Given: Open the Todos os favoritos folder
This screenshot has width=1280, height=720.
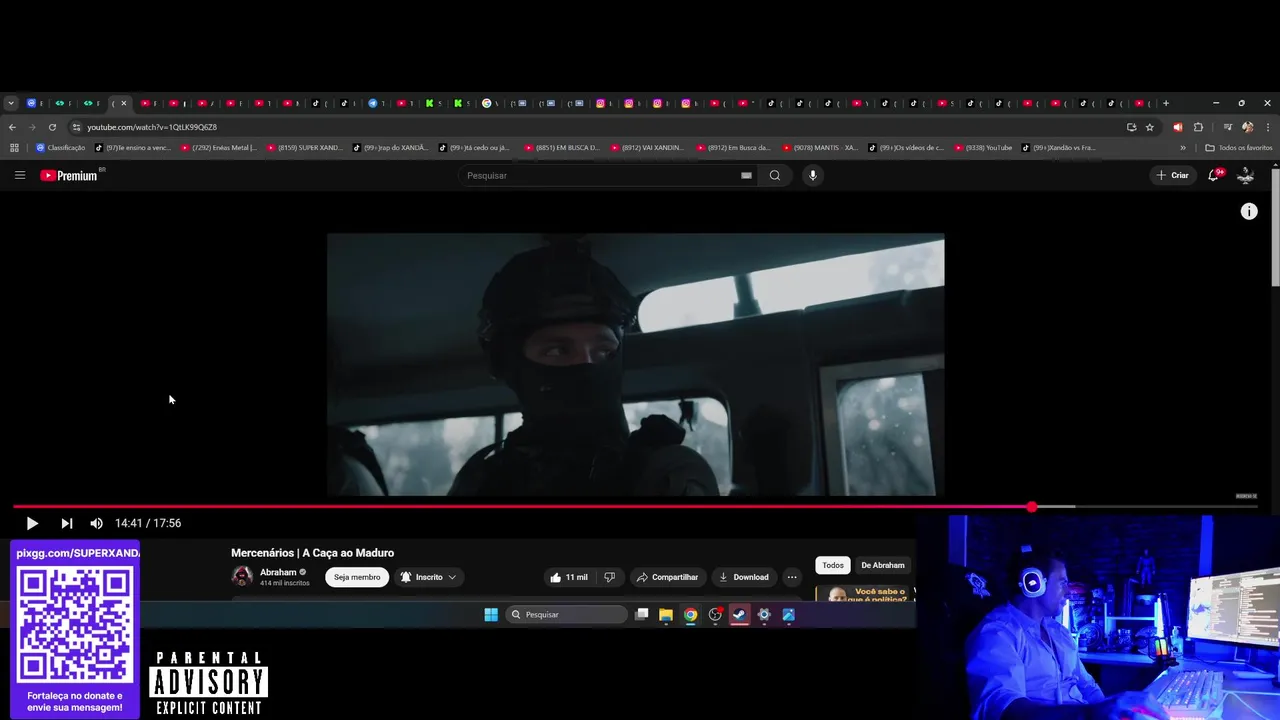Looking at the screenshot, I should (1239, 148).
